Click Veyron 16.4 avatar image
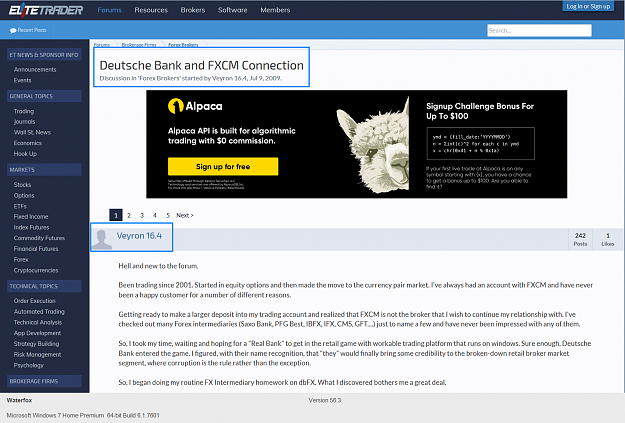This screenshot has width=625, height=423. pyautogui.click(x=102, y=239)
